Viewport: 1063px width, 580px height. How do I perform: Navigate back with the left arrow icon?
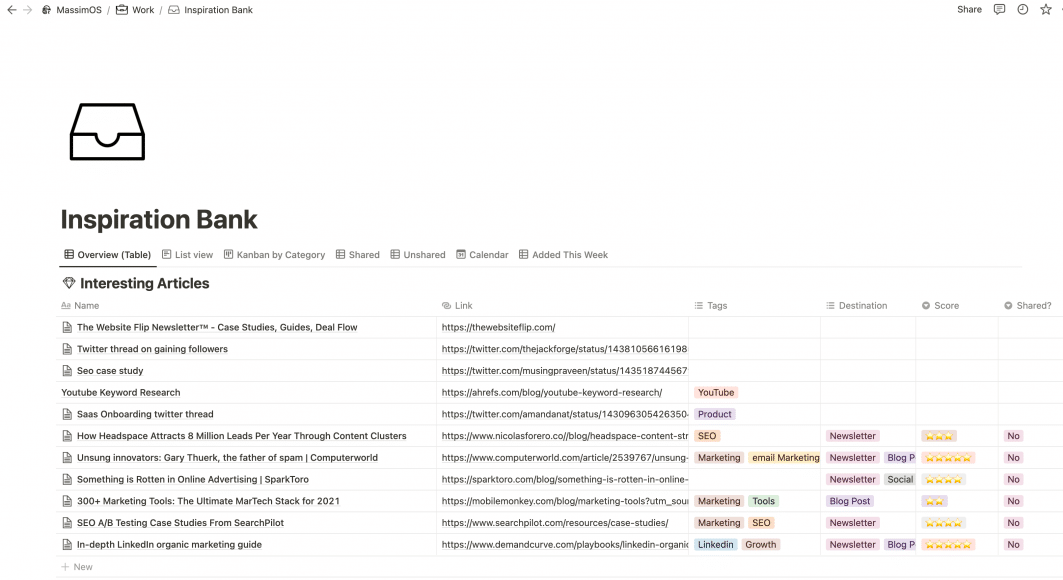pyautogui.click(x=10, y=9)
